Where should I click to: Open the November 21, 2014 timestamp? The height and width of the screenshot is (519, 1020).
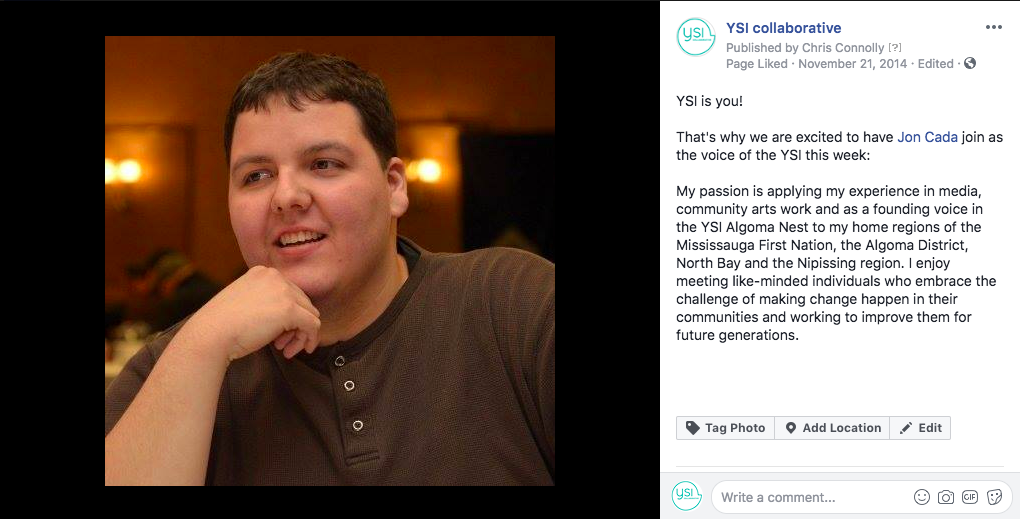point(852,64)
